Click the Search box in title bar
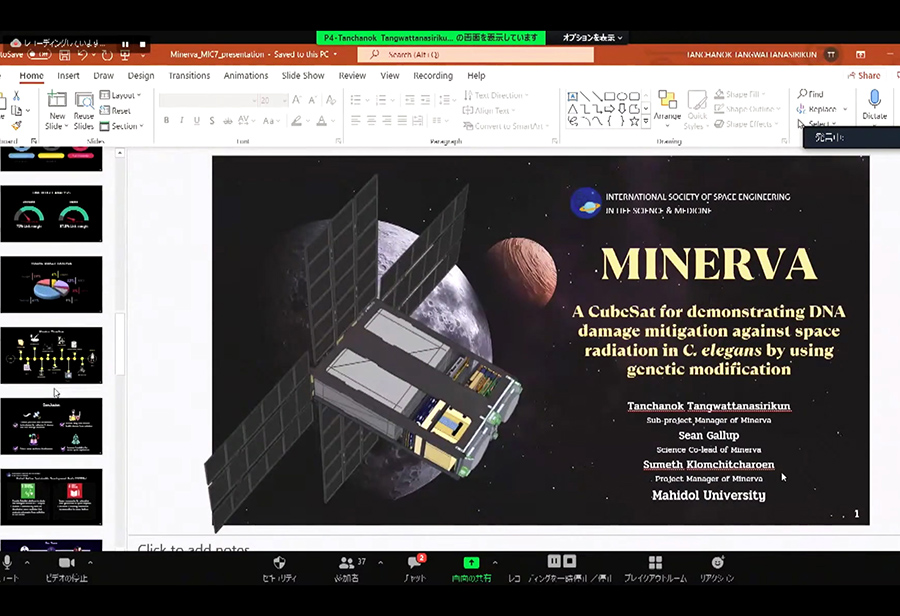Screen dimensions: 900x616 (x=475, y=55)
